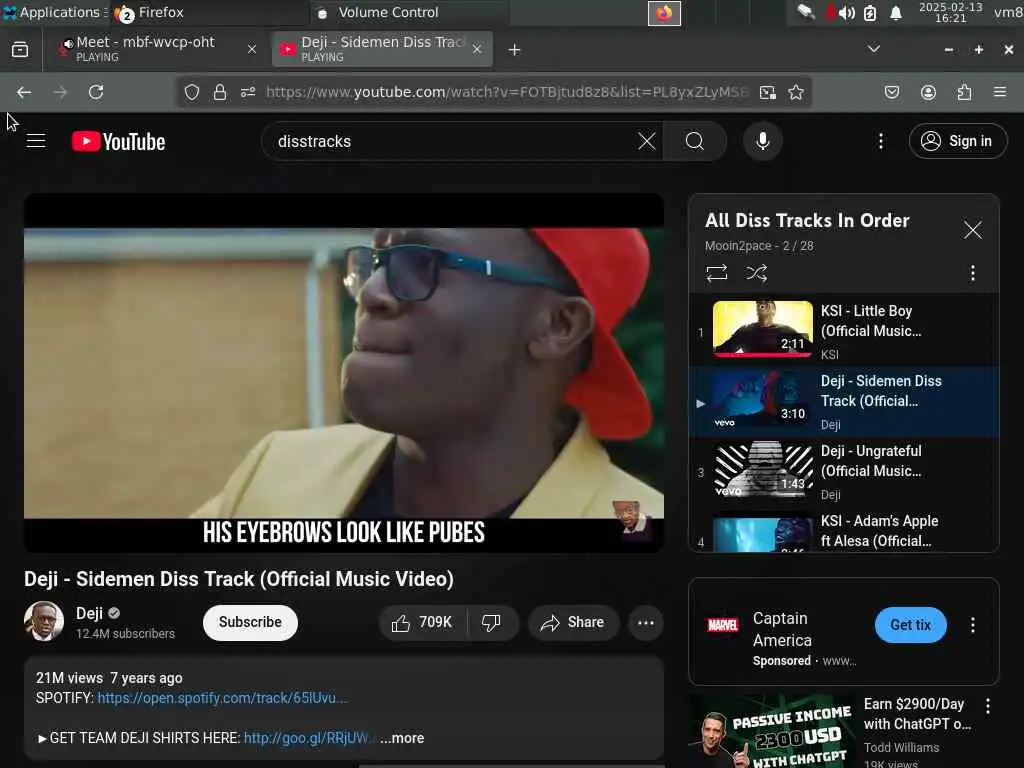Submit search with magnifier button

(695, 141)
